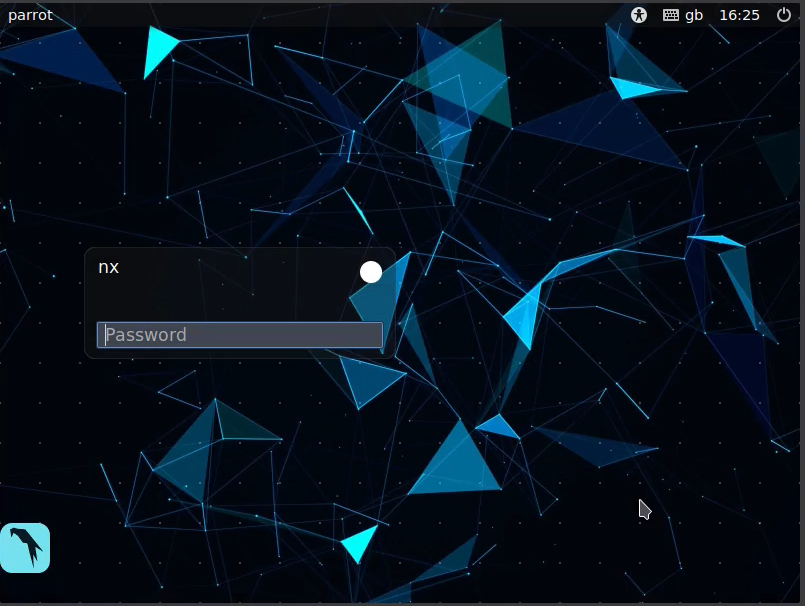The image size is (805, 606).
Task: Click the Parrot logo icon
Action: 25,547
